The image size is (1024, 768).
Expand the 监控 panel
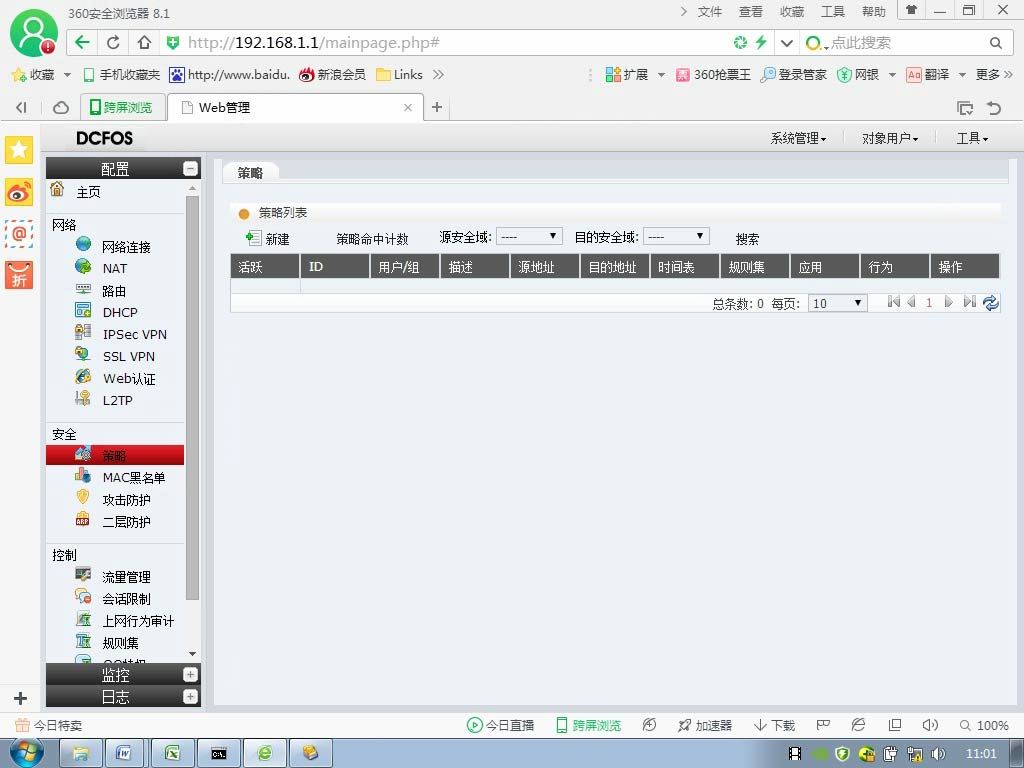190,675
